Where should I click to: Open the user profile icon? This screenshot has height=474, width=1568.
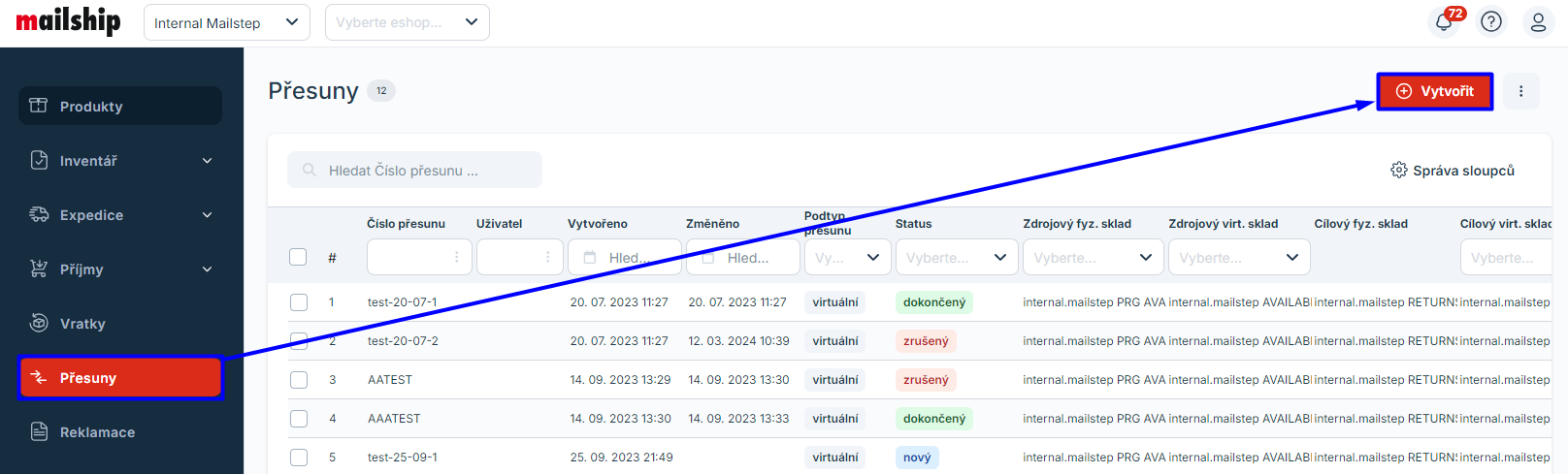(1538, 22)
